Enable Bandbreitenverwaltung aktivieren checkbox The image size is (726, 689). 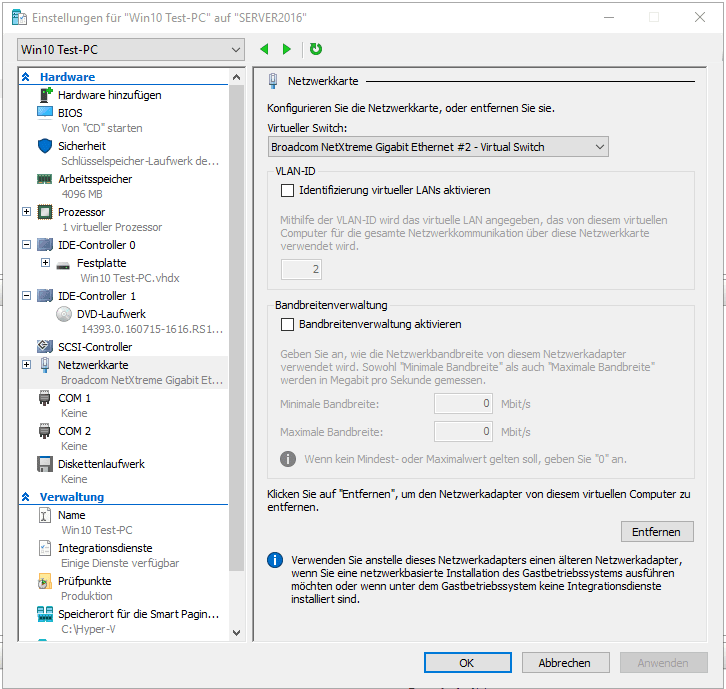[x=288, y=324]
